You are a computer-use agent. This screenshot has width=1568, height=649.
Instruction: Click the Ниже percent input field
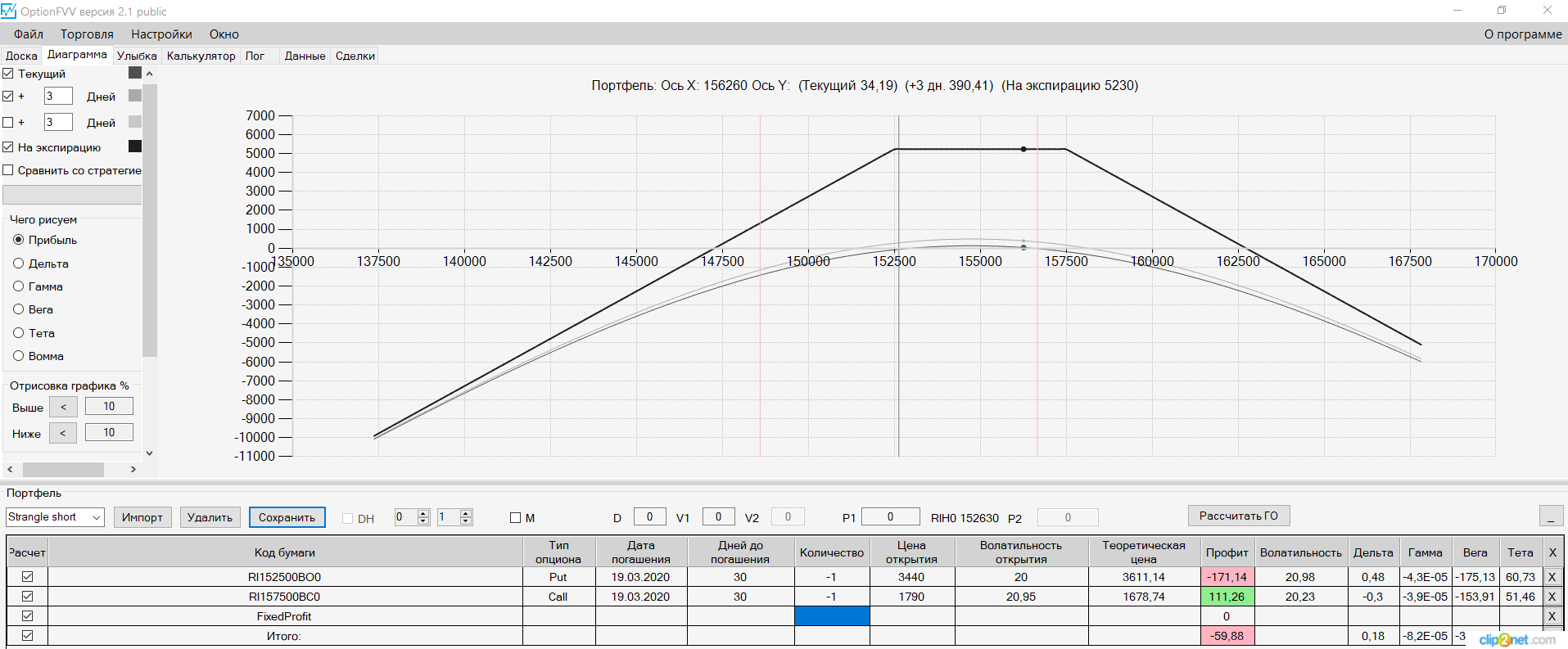(x=109, y=433)
